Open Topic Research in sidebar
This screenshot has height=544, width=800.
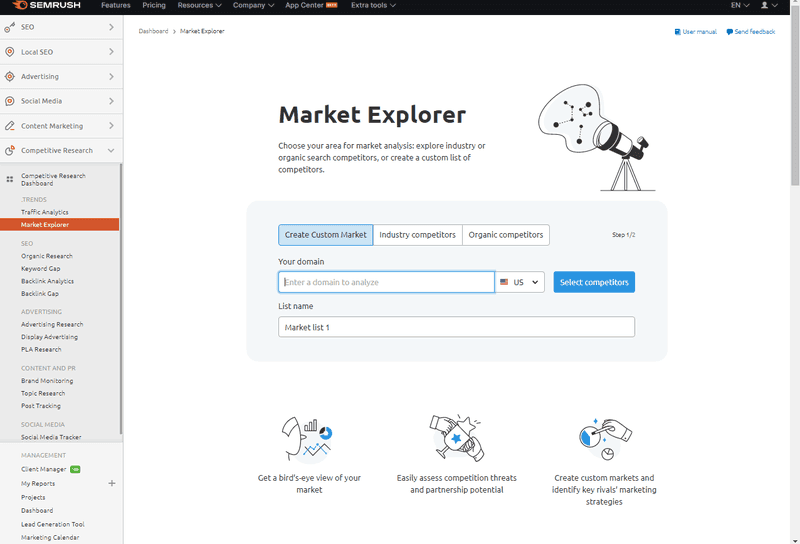point(43,393)
